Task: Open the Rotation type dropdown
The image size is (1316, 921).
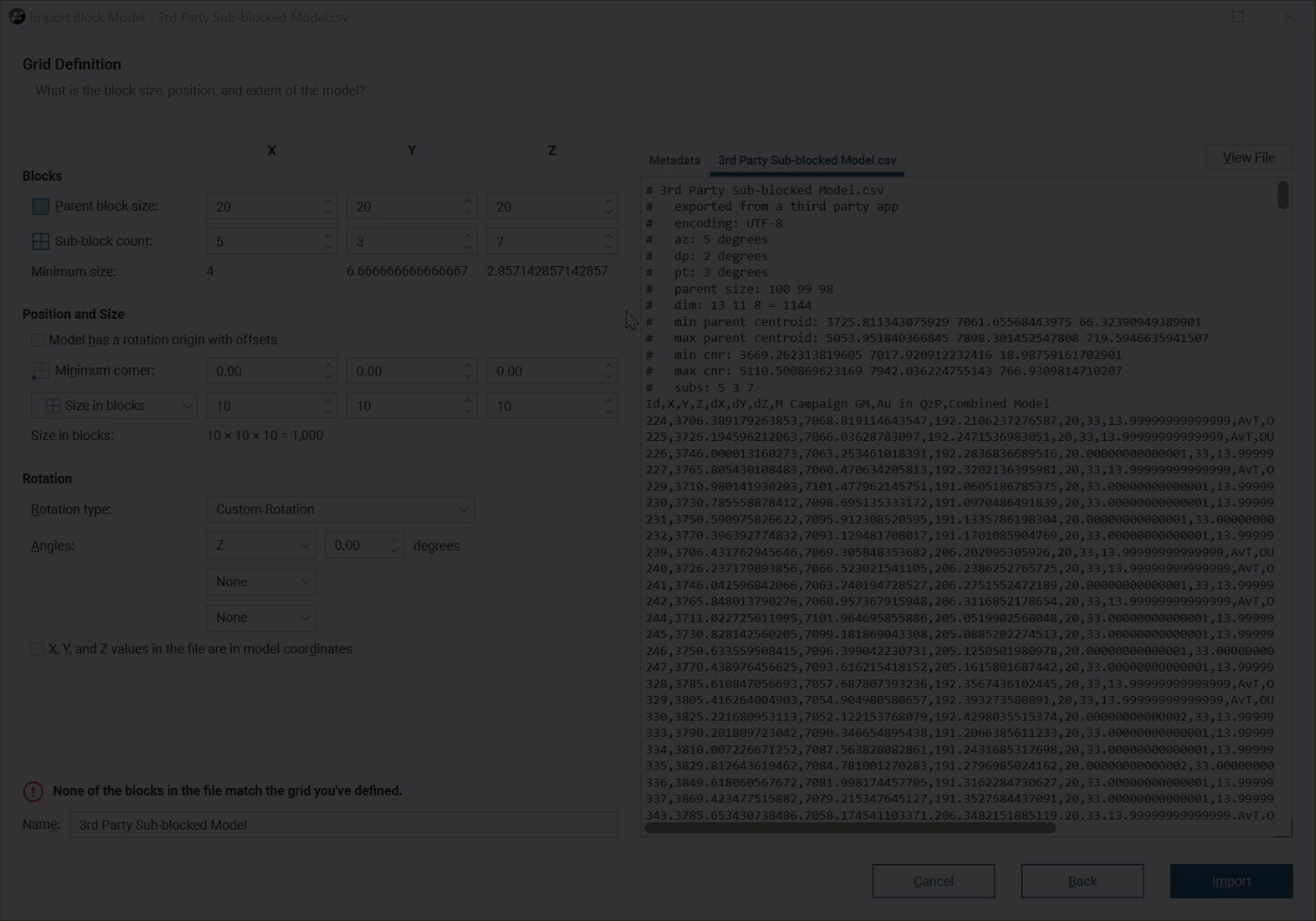Action: pos(340,509)
